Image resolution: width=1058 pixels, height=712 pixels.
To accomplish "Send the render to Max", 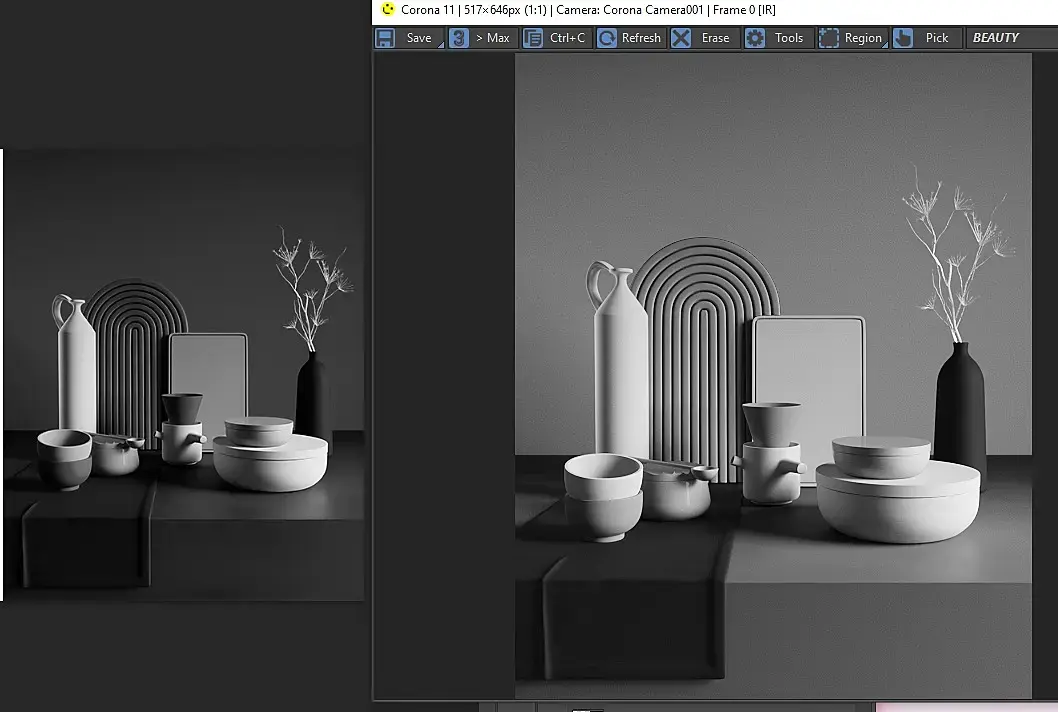I will click(x=481, y=38).
